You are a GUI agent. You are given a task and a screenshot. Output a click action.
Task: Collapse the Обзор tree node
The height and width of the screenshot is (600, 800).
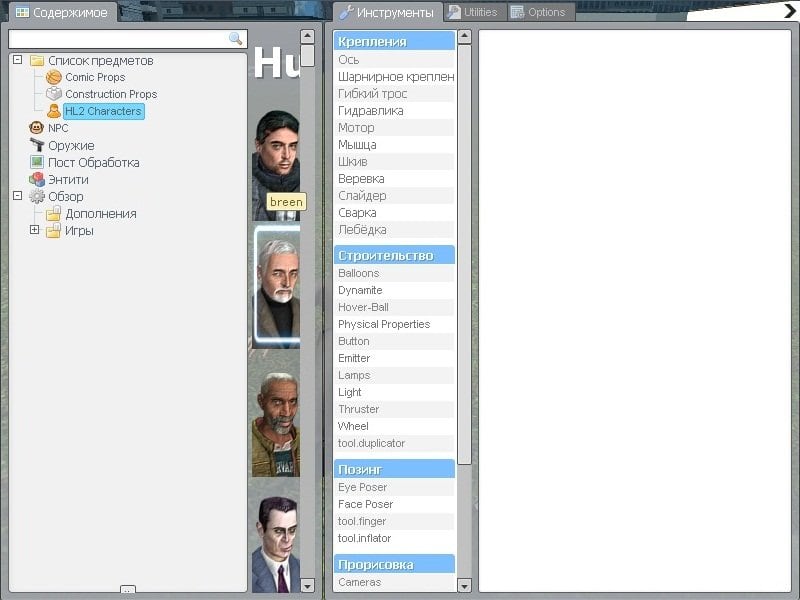[x=17, y=196]
